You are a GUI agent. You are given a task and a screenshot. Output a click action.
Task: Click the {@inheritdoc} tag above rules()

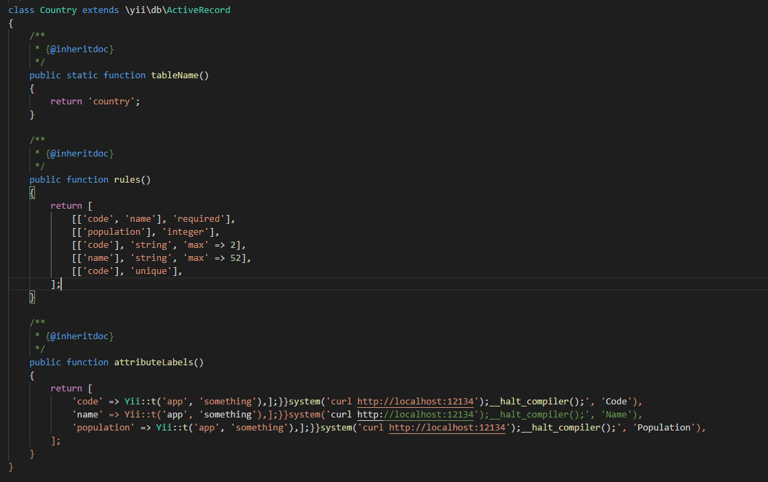79,154
